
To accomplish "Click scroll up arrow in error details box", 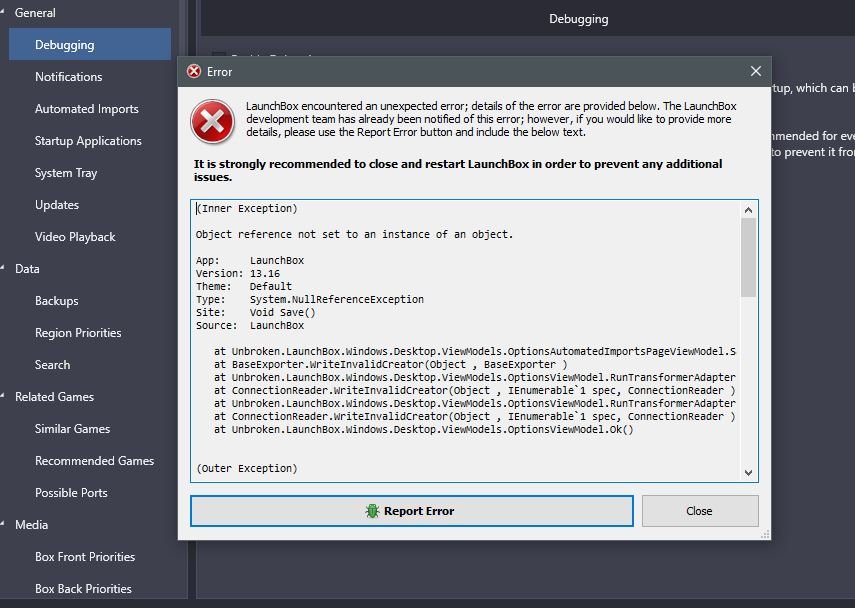I will (748, 210).
